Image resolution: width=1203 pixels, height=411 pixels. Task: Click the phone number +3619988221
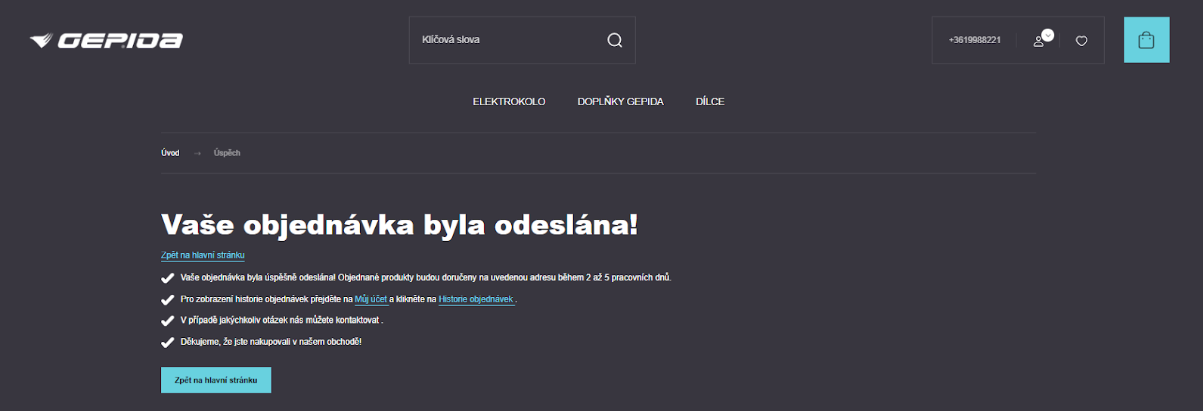974,41
